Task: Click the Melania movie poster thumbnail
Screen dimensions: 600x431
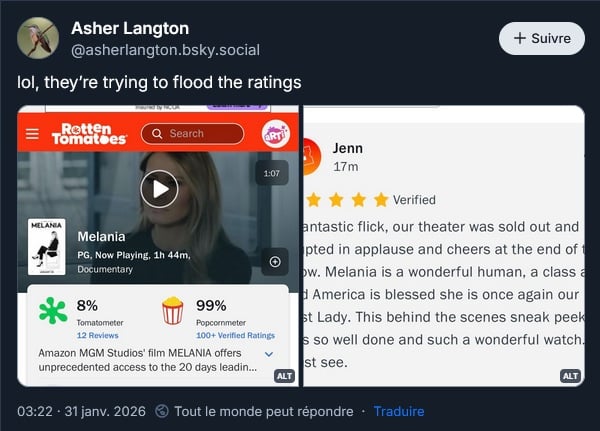Action: coord(46,246)
